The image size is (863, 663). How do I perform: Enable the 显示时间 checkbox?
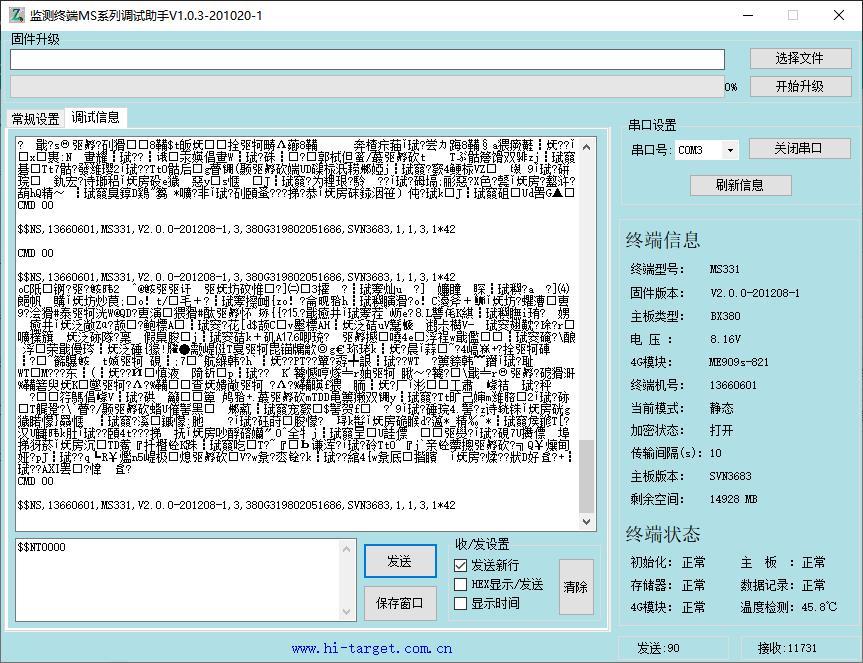[x=461, y=604]
